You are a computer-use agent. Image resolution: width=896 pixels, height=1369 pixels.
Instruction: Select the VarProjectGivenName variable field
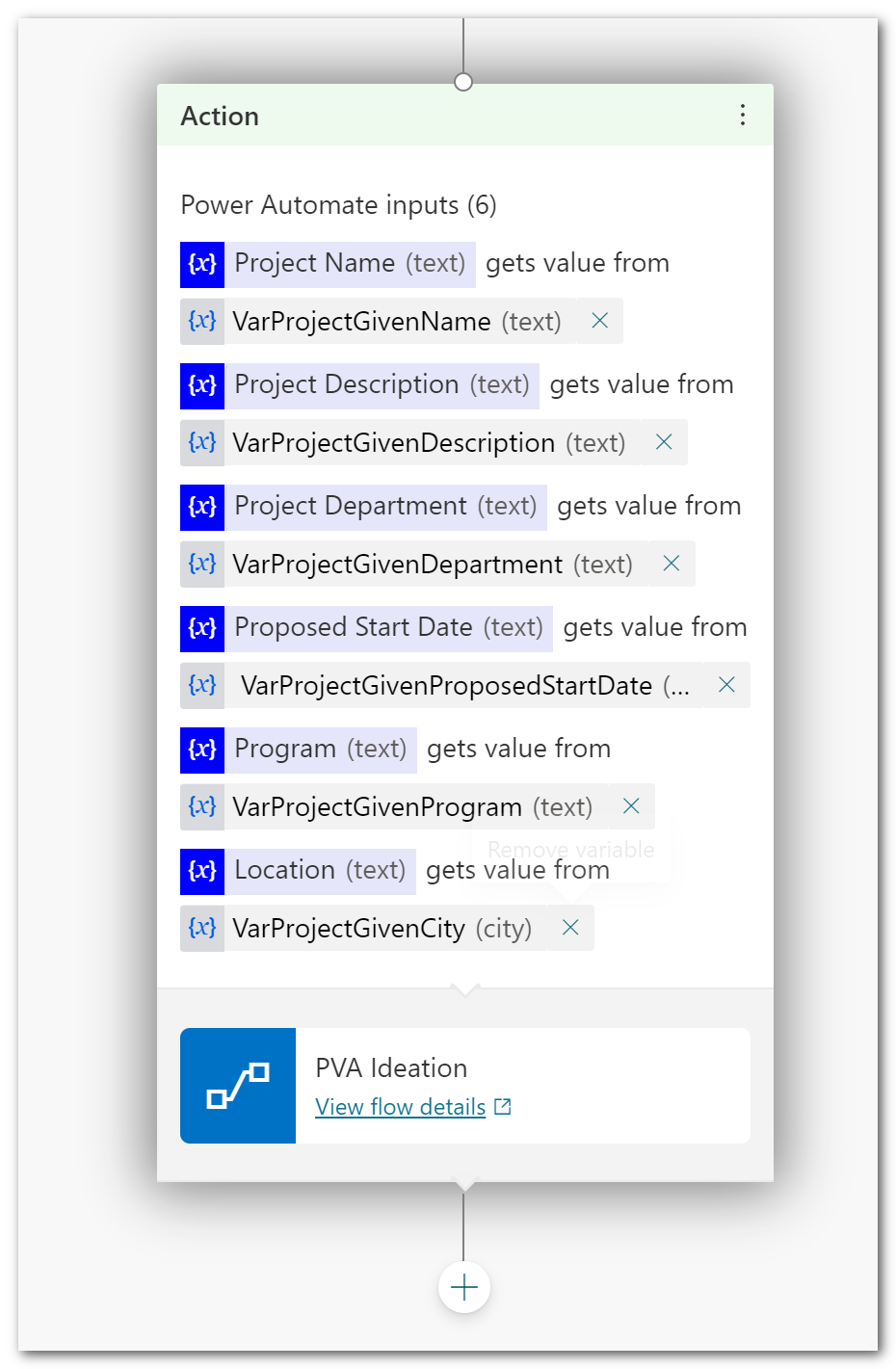(x=400, y=321)
